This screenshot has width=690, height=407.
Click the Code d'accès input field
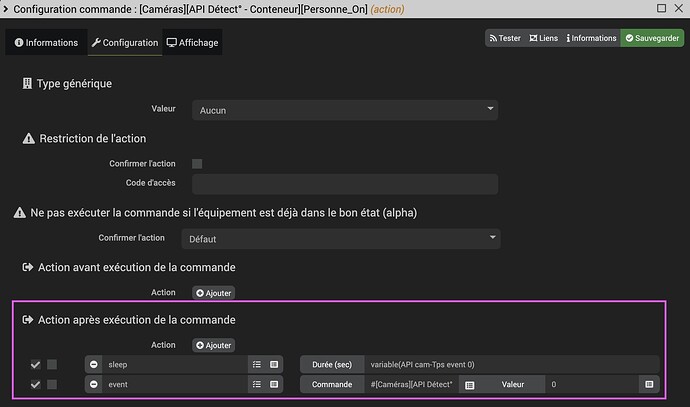[x=345, y=184]
